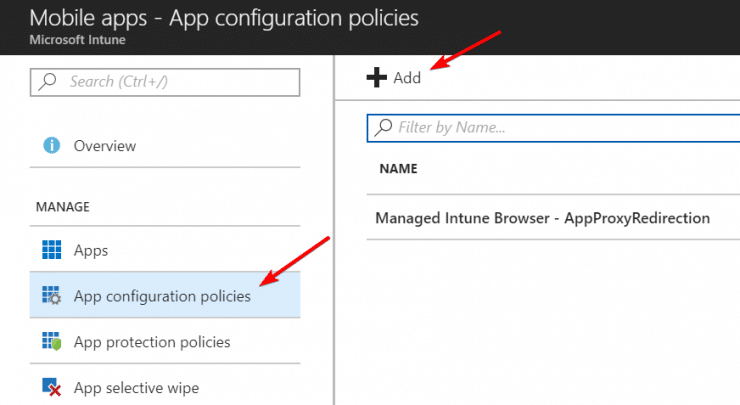The image size is (740, 405).
Task: Click the App protection policies shield icon
Action: click(x=52, y=342)
